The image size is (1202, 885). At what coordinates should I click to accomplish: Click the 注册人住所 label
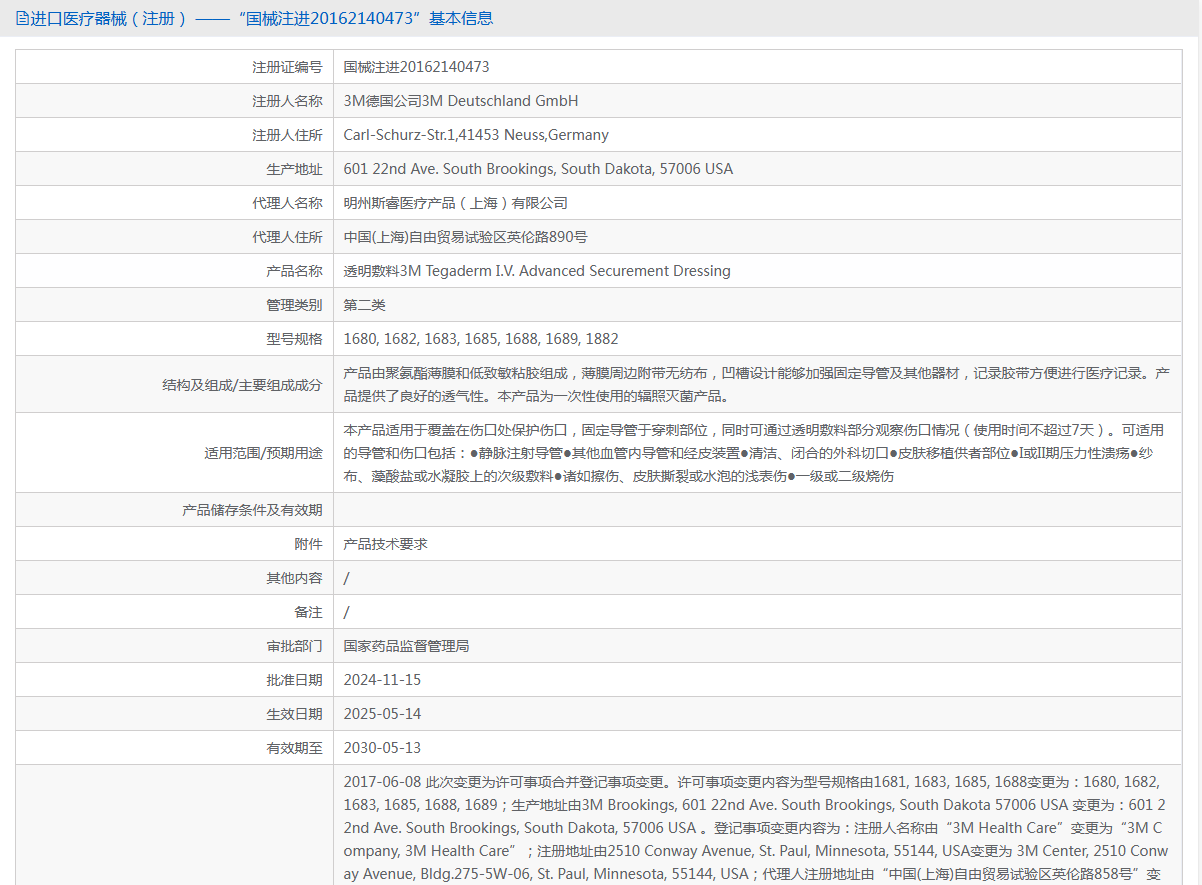pyautogui.click(x=287, y=135)
